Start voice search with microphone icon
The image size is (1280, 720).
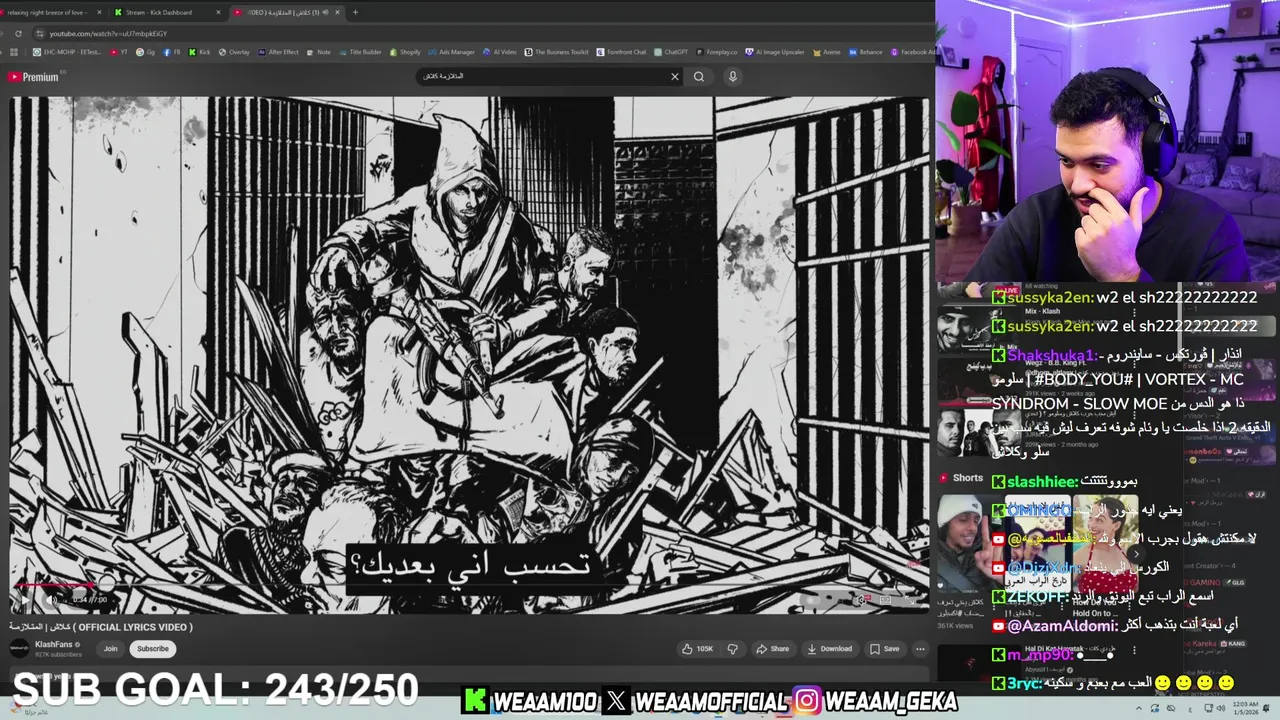click(733, 76)
